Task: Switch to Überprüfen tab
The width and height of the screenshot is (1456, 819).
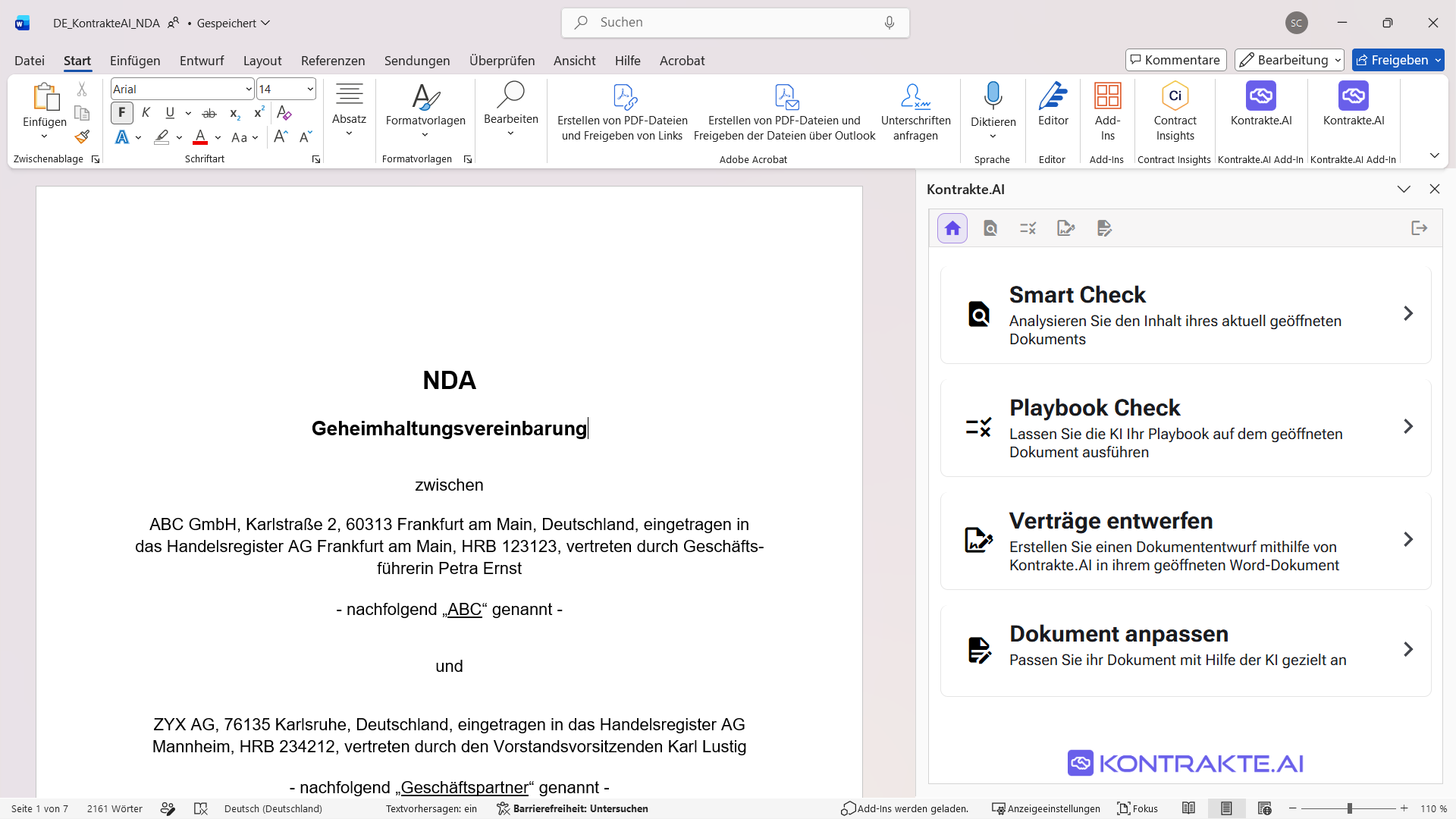Action: pos(502,61)
